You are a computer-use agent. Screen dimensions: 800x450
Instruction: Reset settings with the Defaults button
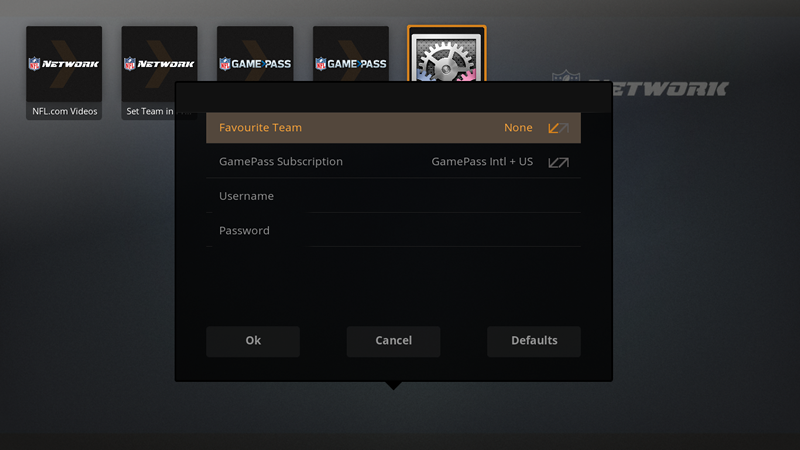click(534, 341)
